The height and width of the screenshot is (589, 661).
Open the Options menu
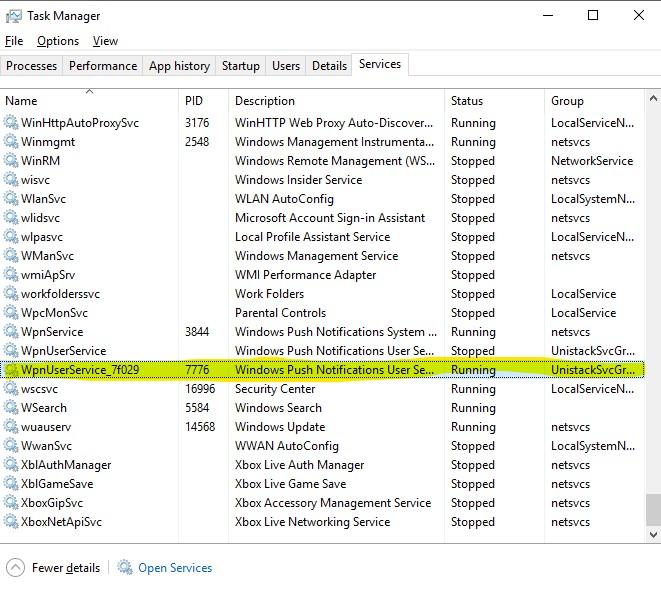(x=58, y=41)
